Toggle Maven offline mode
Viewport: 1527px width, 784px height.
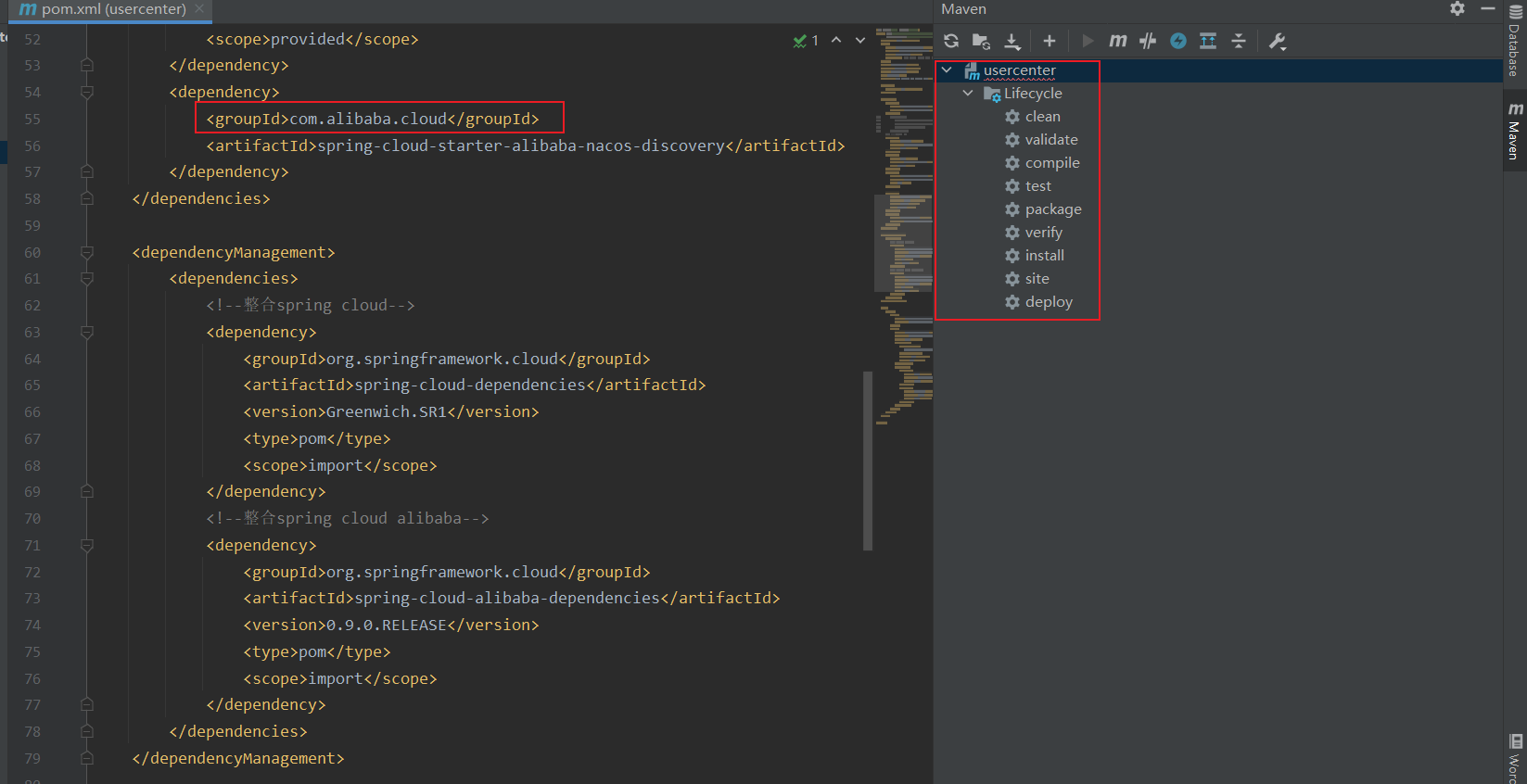[x=1178, y=41]
